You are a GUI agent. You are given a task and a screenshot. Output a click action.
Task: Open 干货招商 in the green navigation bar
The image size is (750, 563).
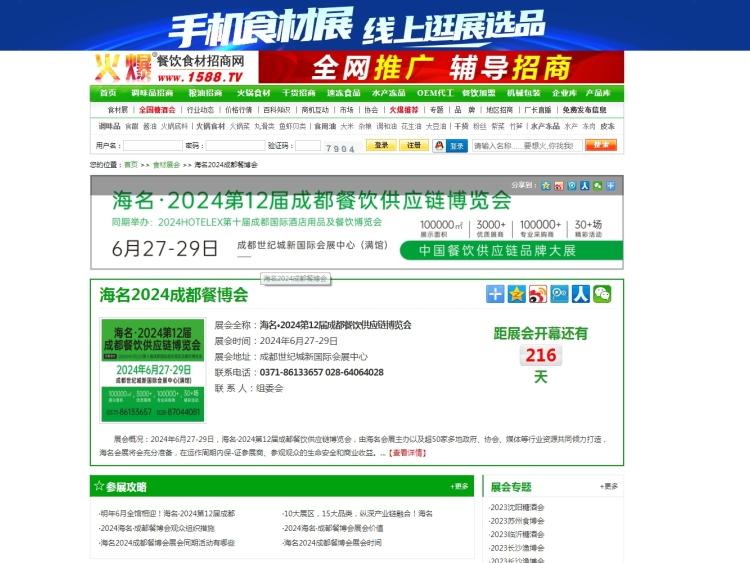pos(298,93)
